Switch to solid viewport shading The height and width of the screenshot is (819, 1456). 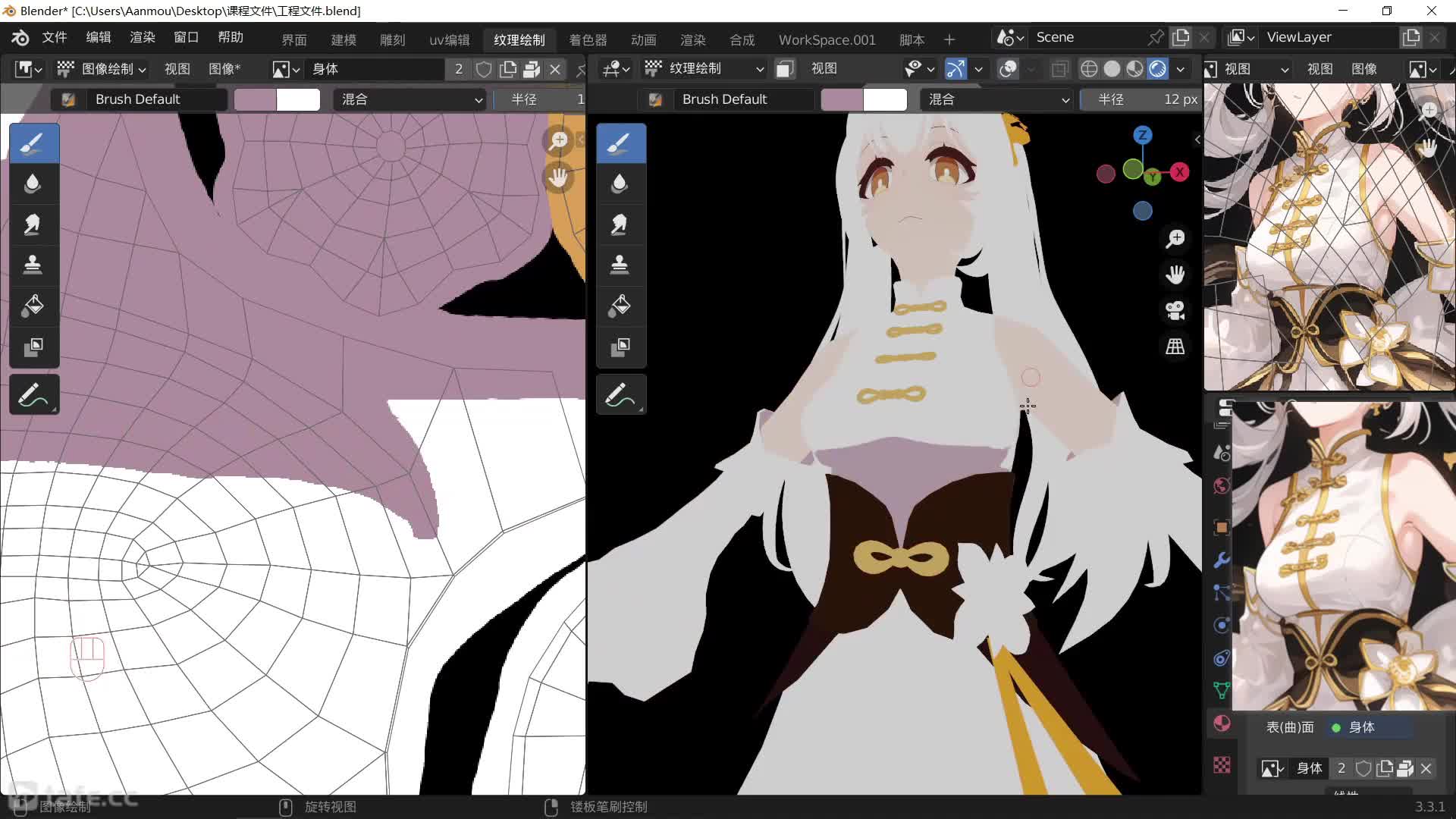pos(1112,69)
